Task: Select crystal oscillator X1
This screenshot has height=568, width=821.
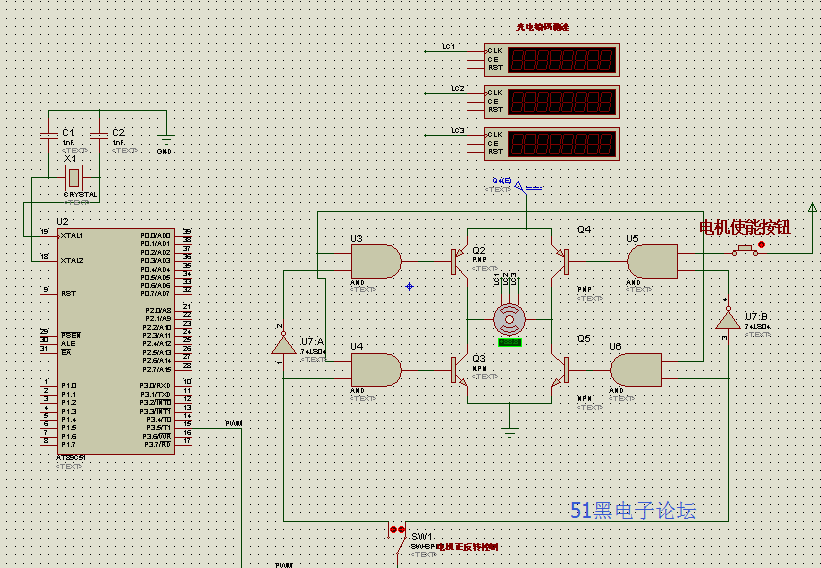Action: coord(74,178)
